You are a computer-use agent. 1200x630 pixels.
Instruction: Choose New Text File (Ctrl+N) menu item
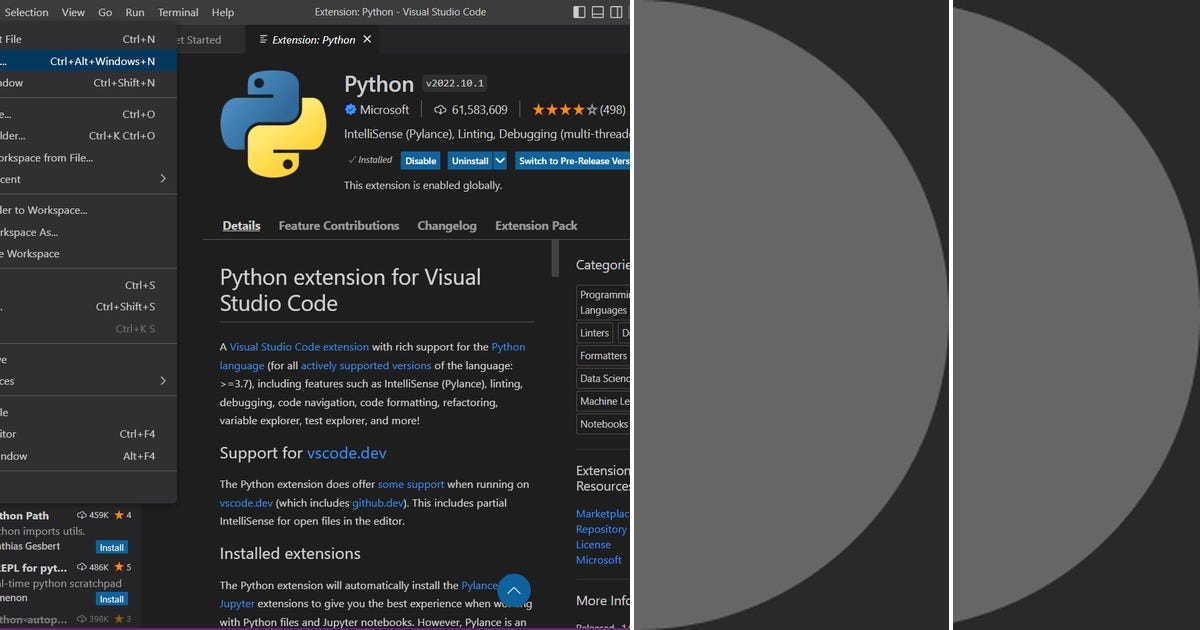click(88, 39)
